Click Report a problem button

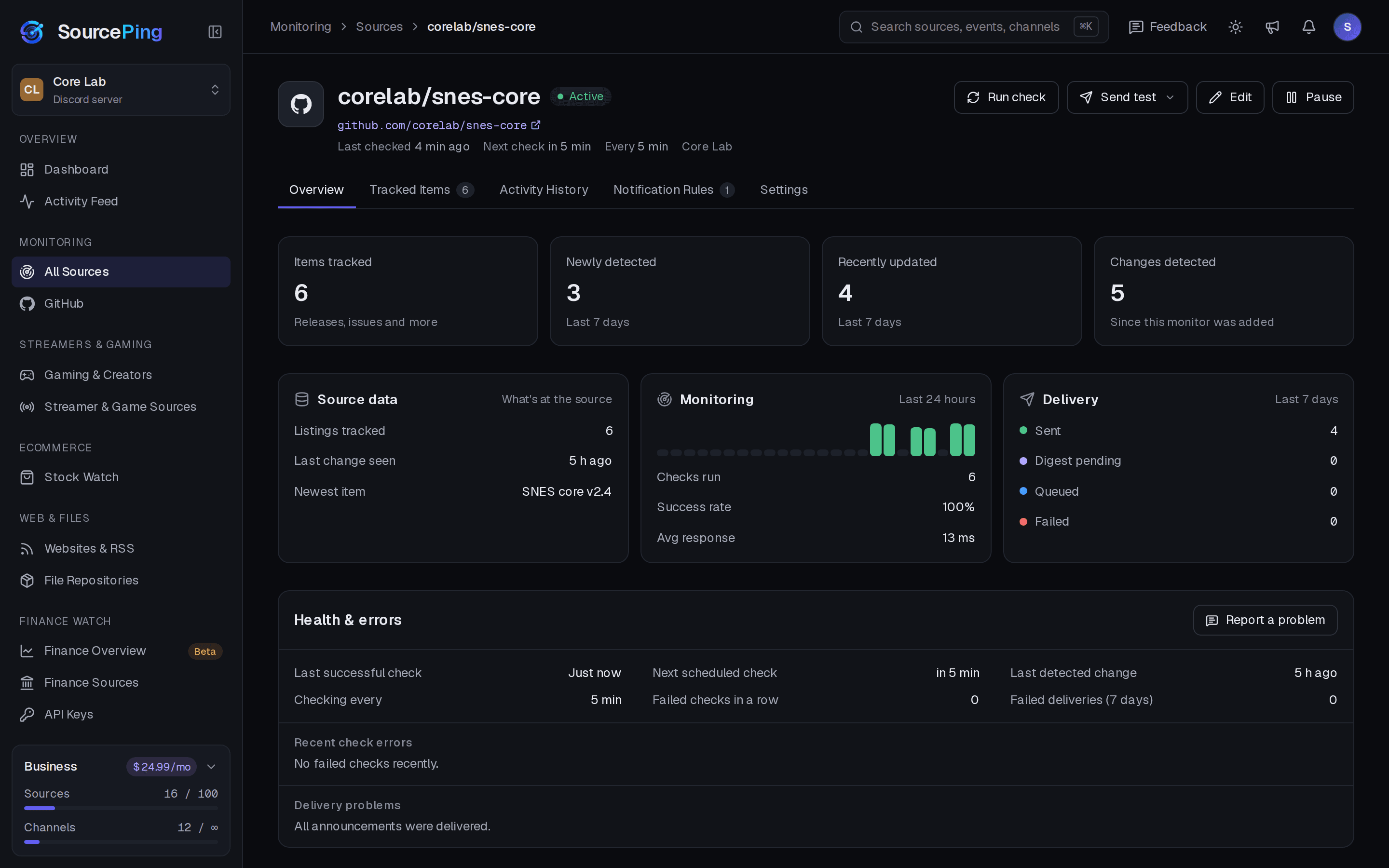point(1265,620)
